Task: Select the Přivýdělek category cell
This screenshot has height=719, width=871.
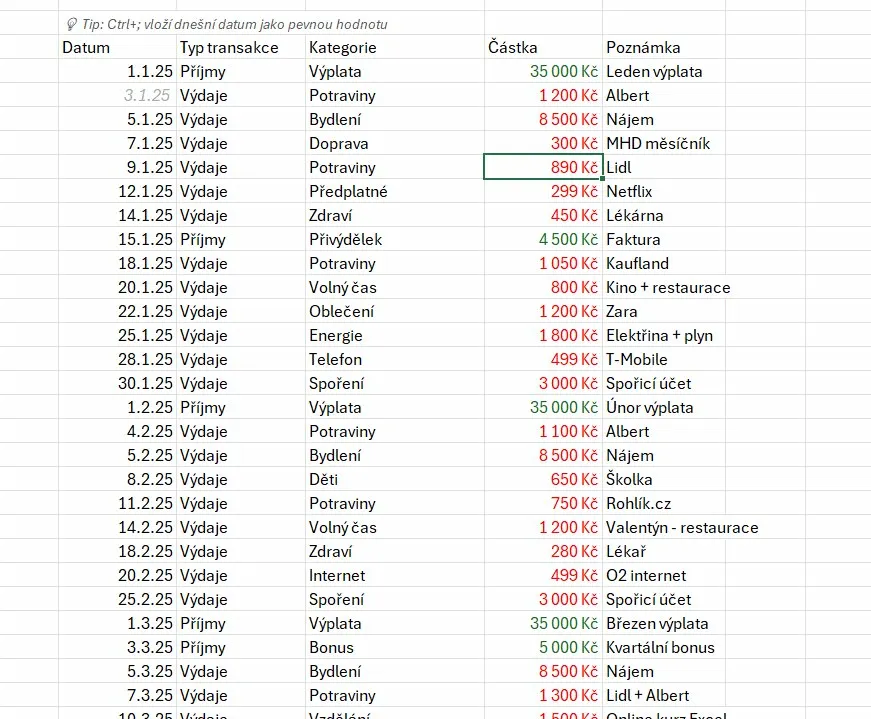Action: 394,239
